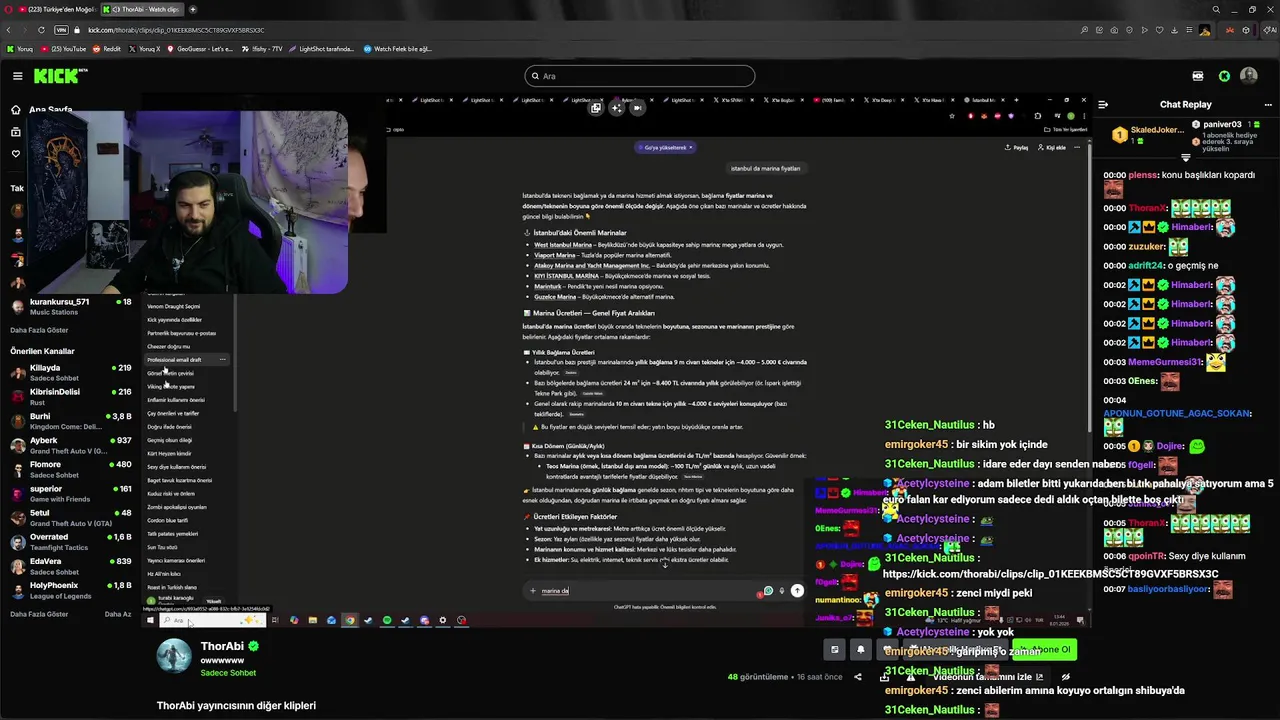Open ThorAbi channel name link

click(222, 647)
